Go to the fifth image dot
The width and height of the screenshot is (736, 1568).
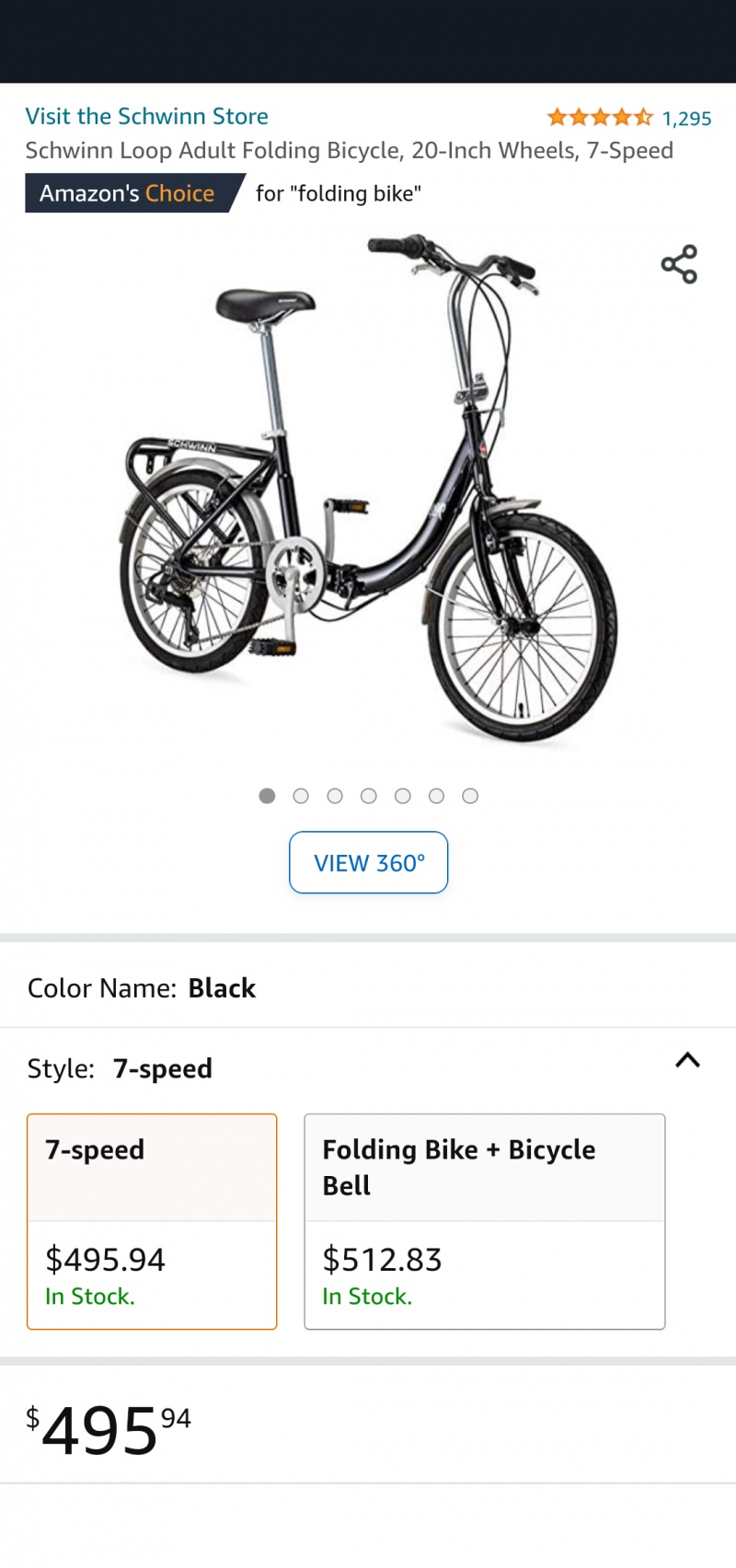click(403, 796)
